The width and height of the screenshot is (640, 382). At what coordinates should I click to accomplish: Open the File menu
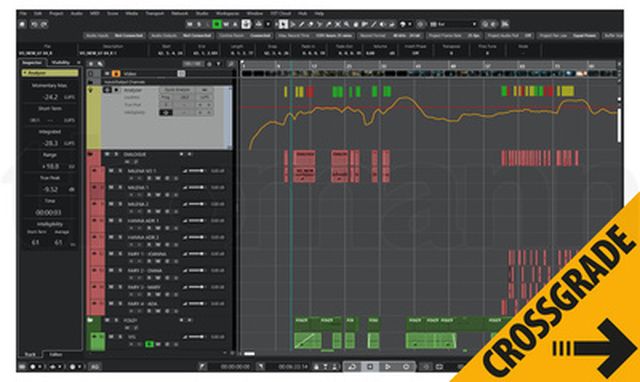point(23,13)
